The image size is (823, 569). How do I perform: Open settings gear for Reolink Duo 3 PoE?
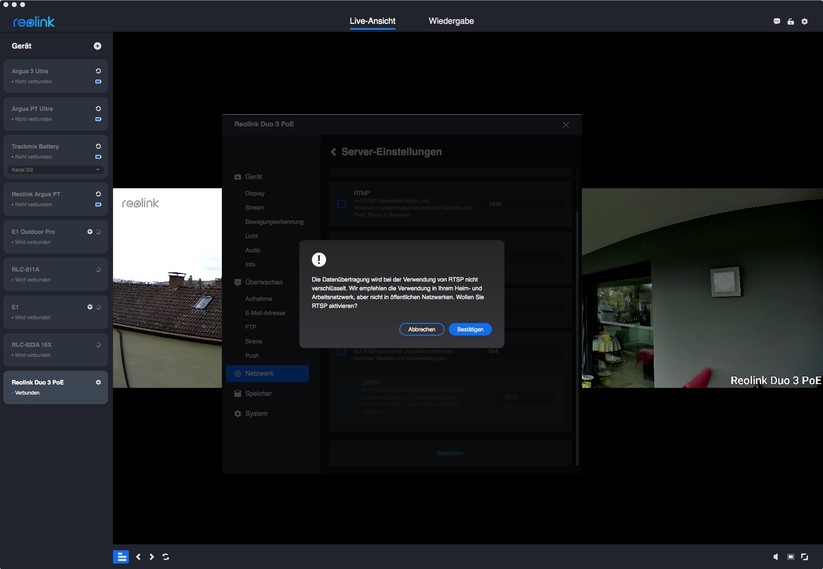point(98,382)
